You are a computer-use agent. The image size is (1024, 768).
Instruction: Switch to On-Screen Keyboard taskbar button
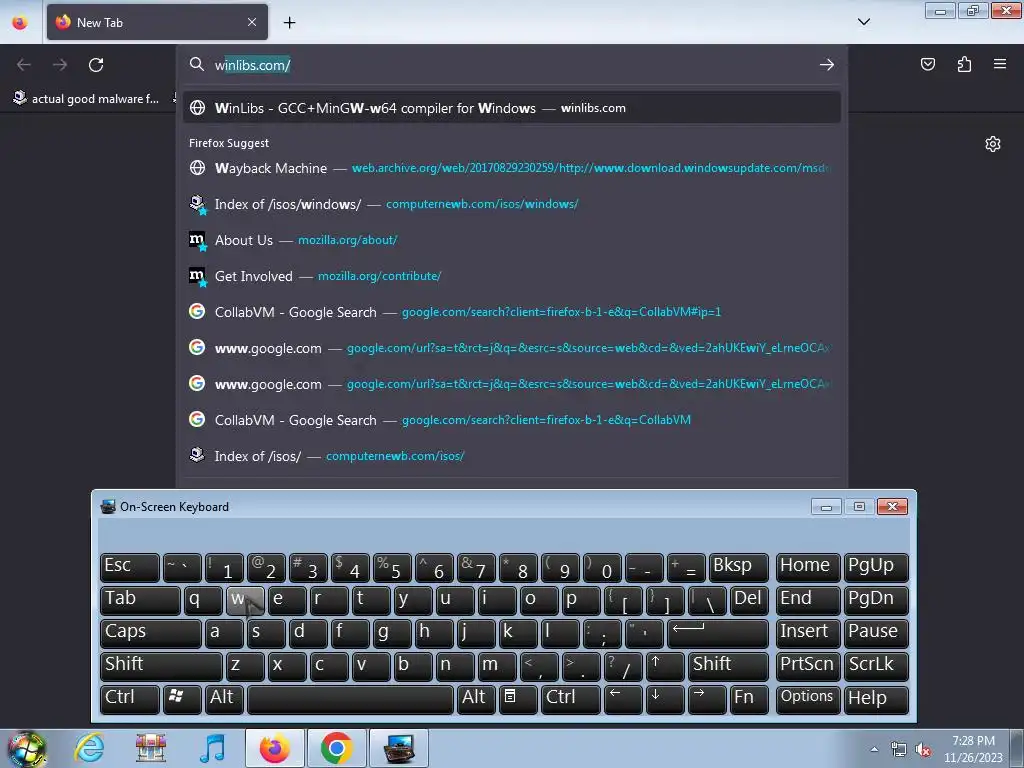(399, 748)
